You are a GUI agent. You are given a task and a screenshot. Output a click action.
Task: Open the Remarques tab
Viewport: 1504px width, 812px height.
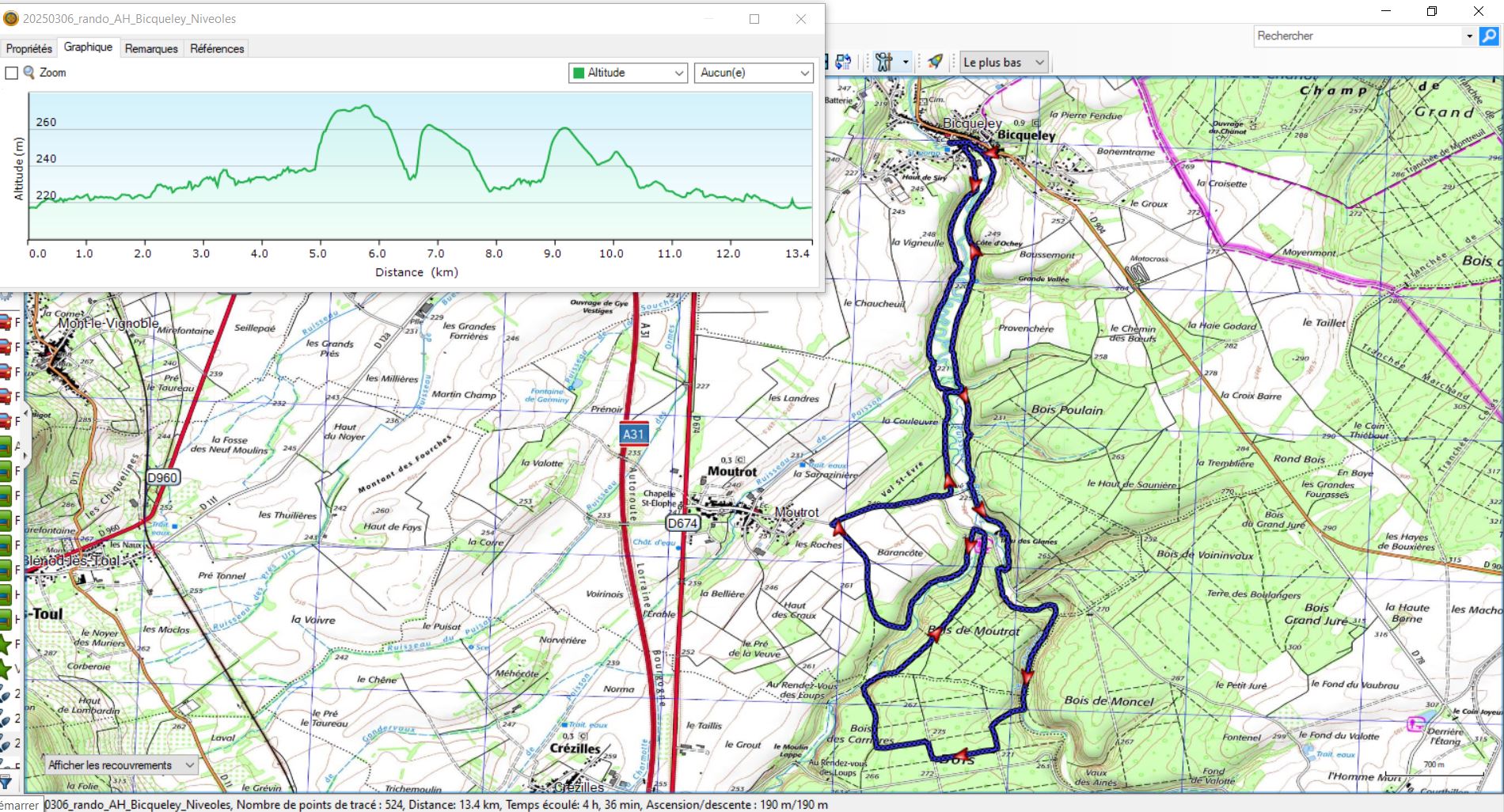[151, 48]
